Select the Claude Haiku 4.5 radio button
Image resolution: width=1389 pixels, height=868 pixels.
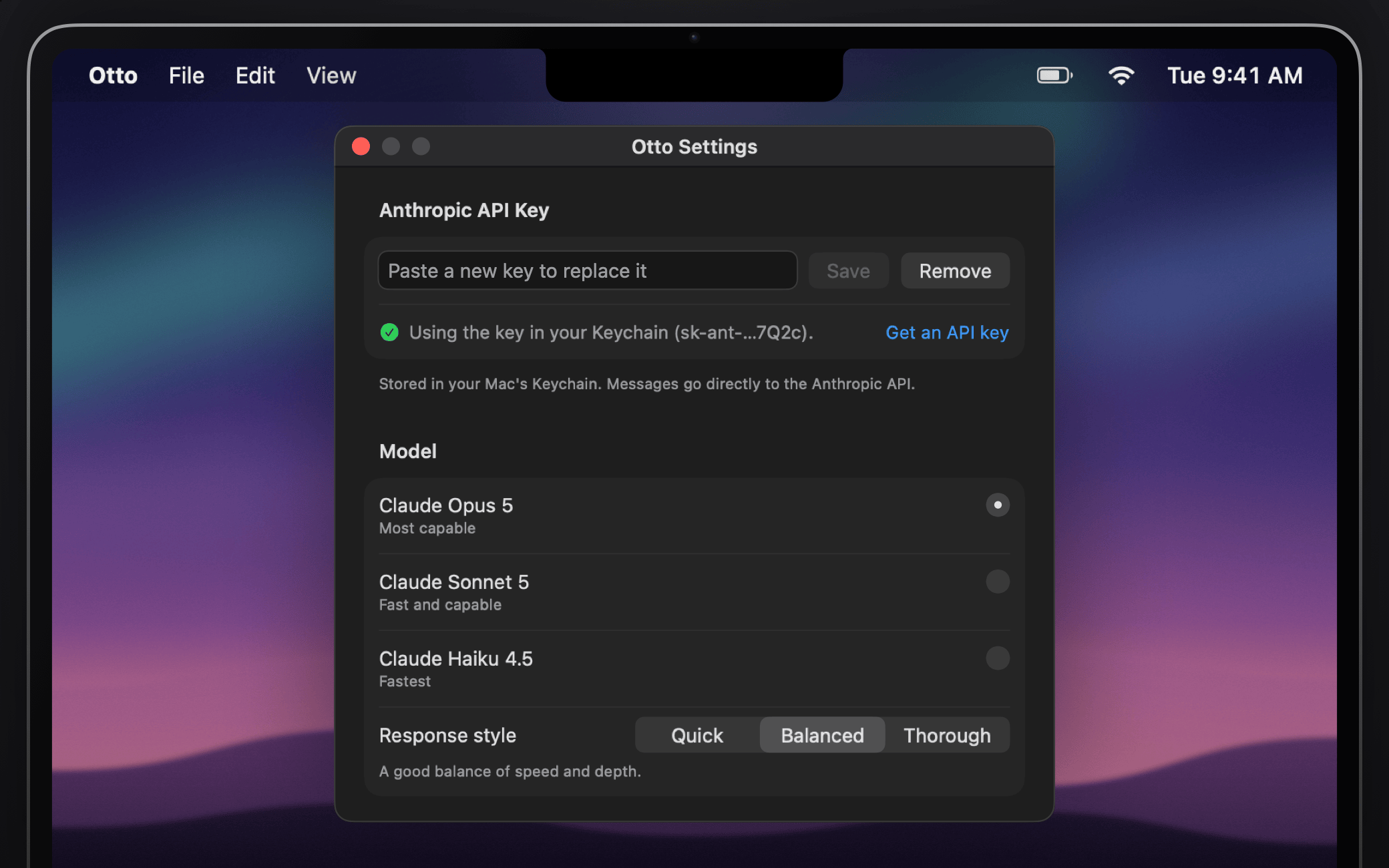(998, 658)
